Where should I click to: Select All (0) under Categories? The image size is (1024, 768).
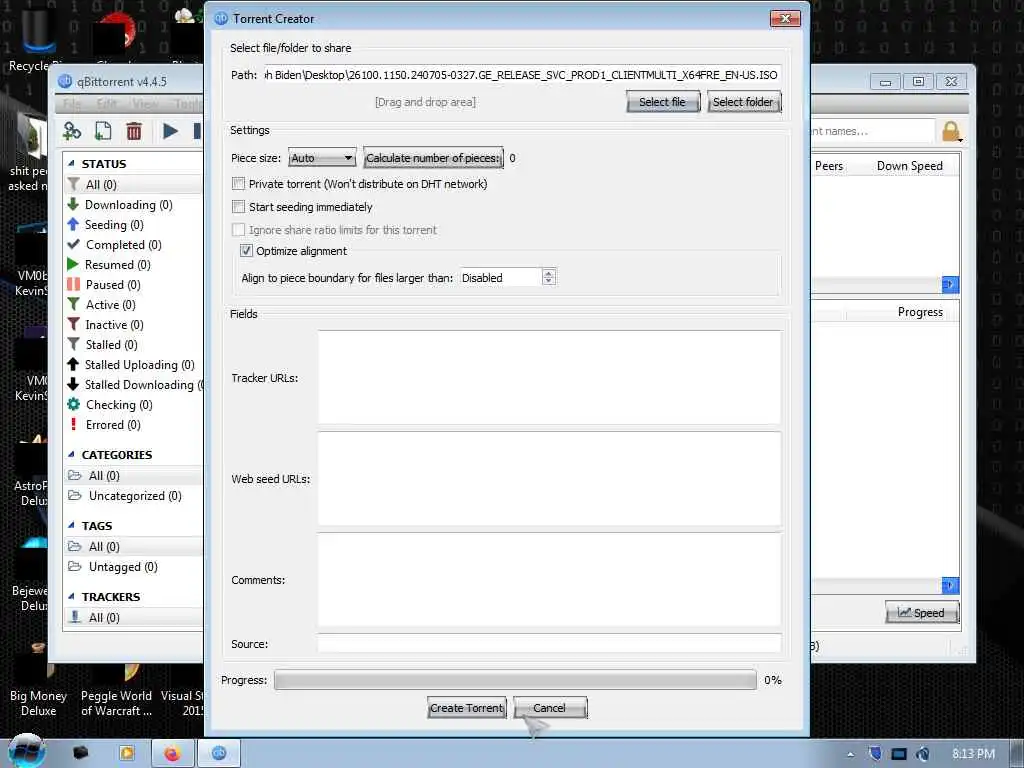tap(133, 475)
